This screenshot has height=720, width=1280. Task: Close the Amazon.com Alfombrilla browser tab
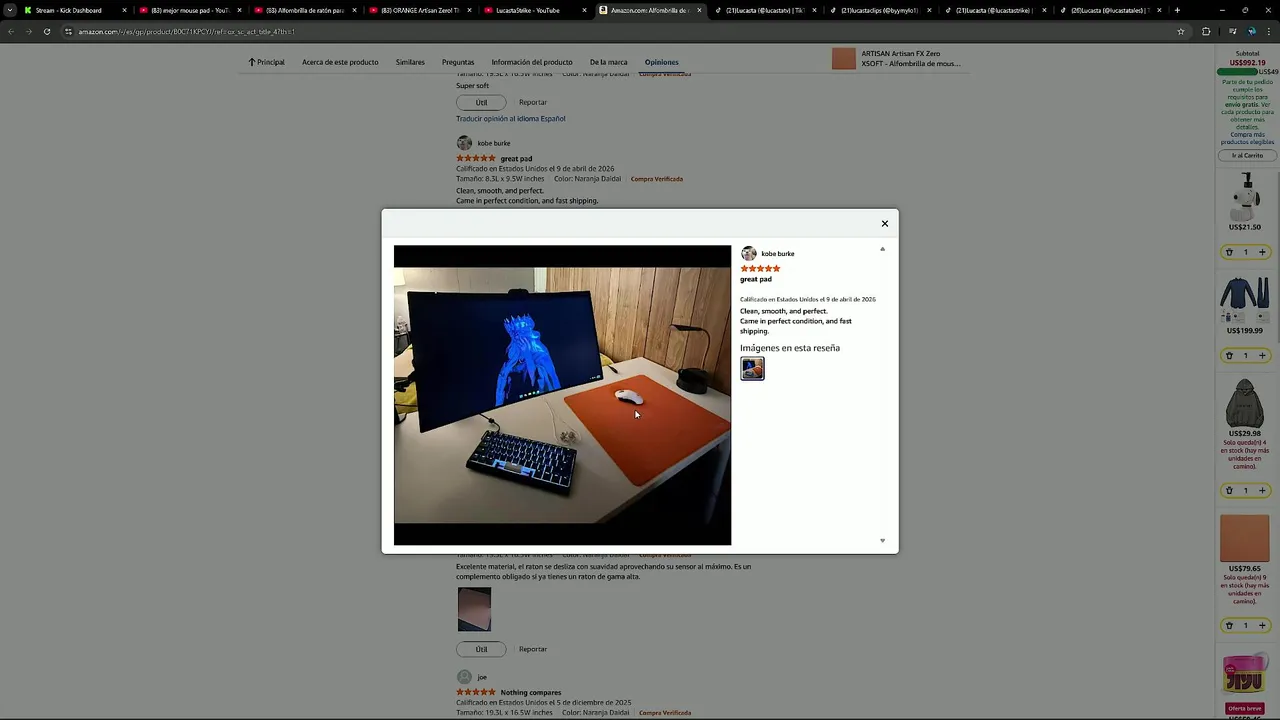point(699,10)
